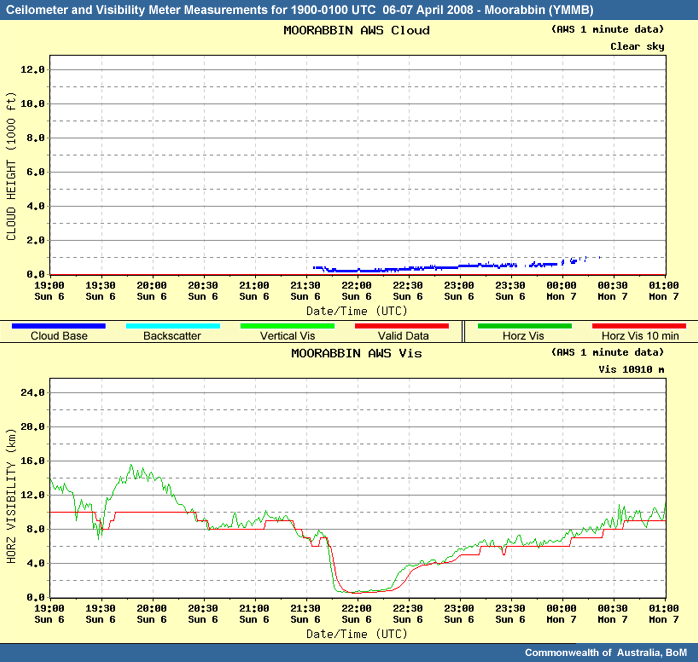Viewport: 698px width, 662px height.
Task: Click the cloud chart 'Date/Time (UTC)' label
Action: point(357,311)
